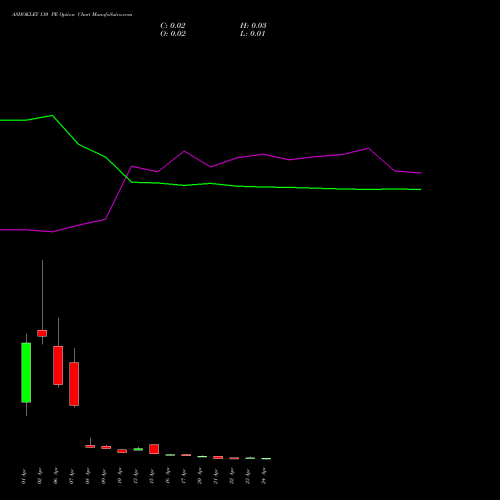Select the red candle above 07 Apr
The width and height of the screenshot is (500, 500).
click(x=74, y=384)
